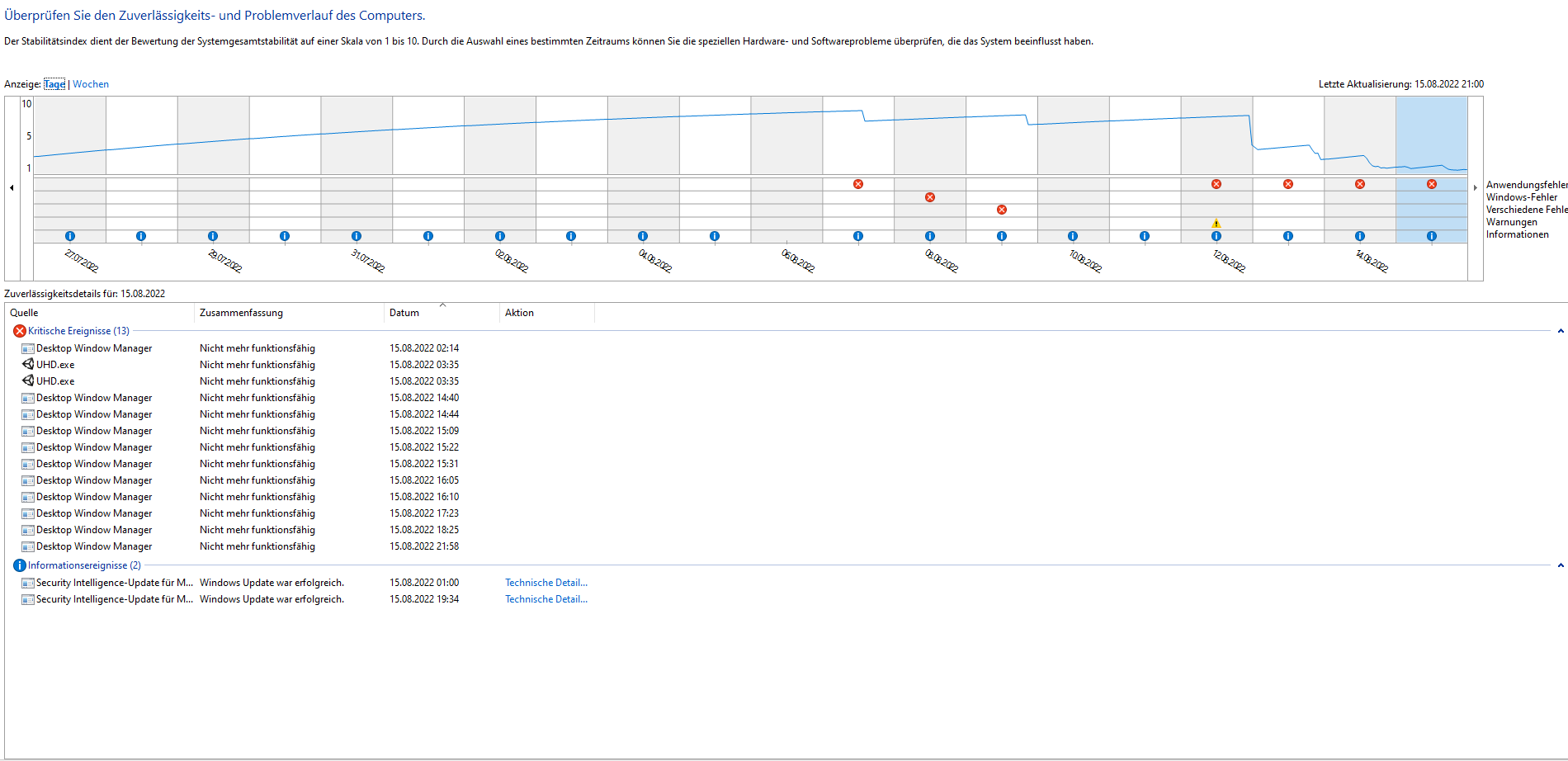This screenshot has width=1568, height=761.
Task: Select the 06.08.2022 column in the chart
Action: 786,169
